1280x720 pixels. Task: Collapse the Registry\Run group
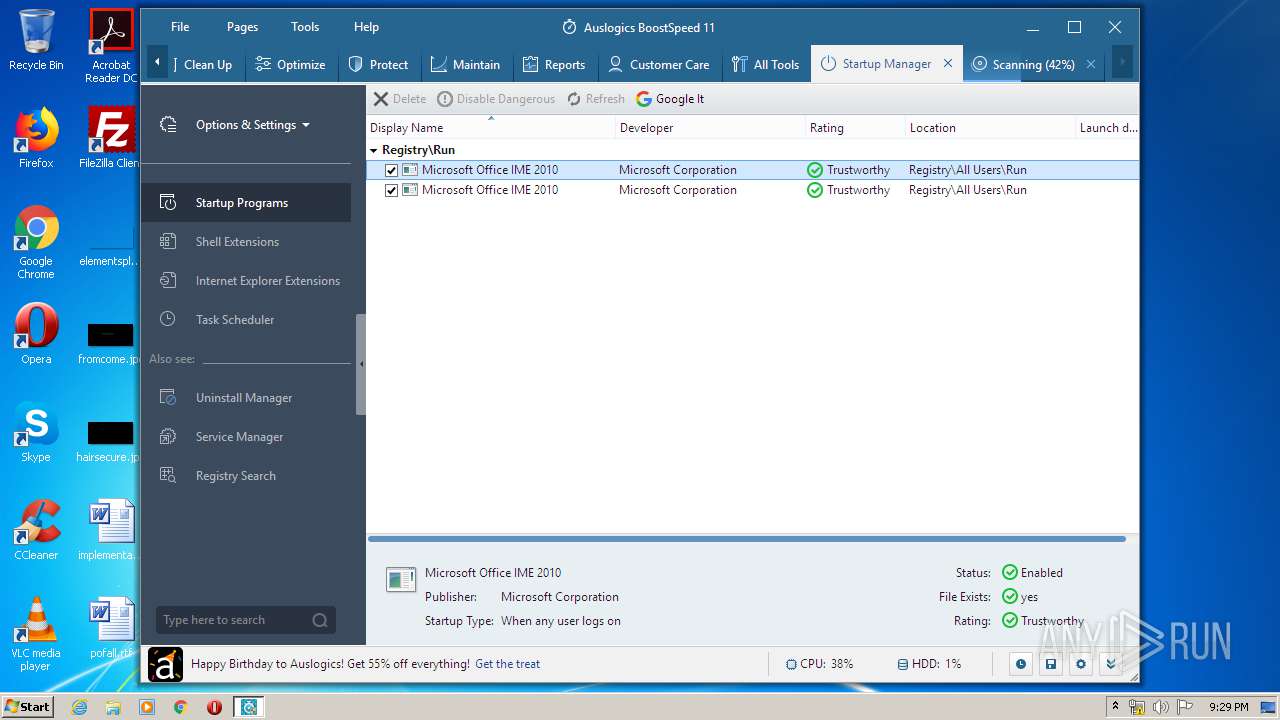[x=374, y=150]
